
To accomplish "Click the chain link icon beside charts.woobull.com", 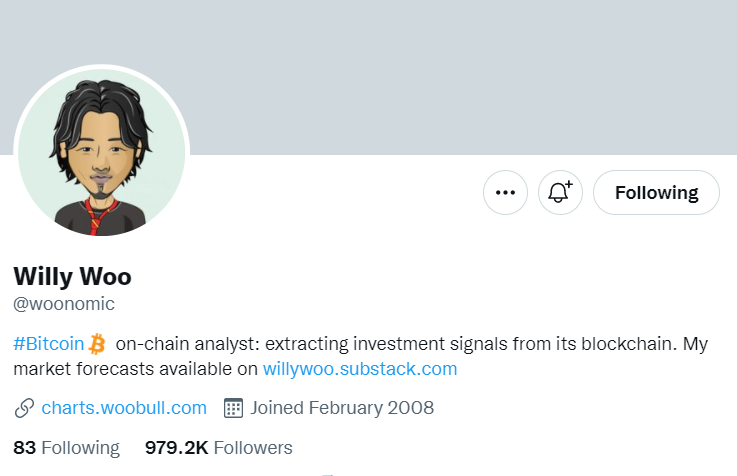I will (x=25, y=408).
